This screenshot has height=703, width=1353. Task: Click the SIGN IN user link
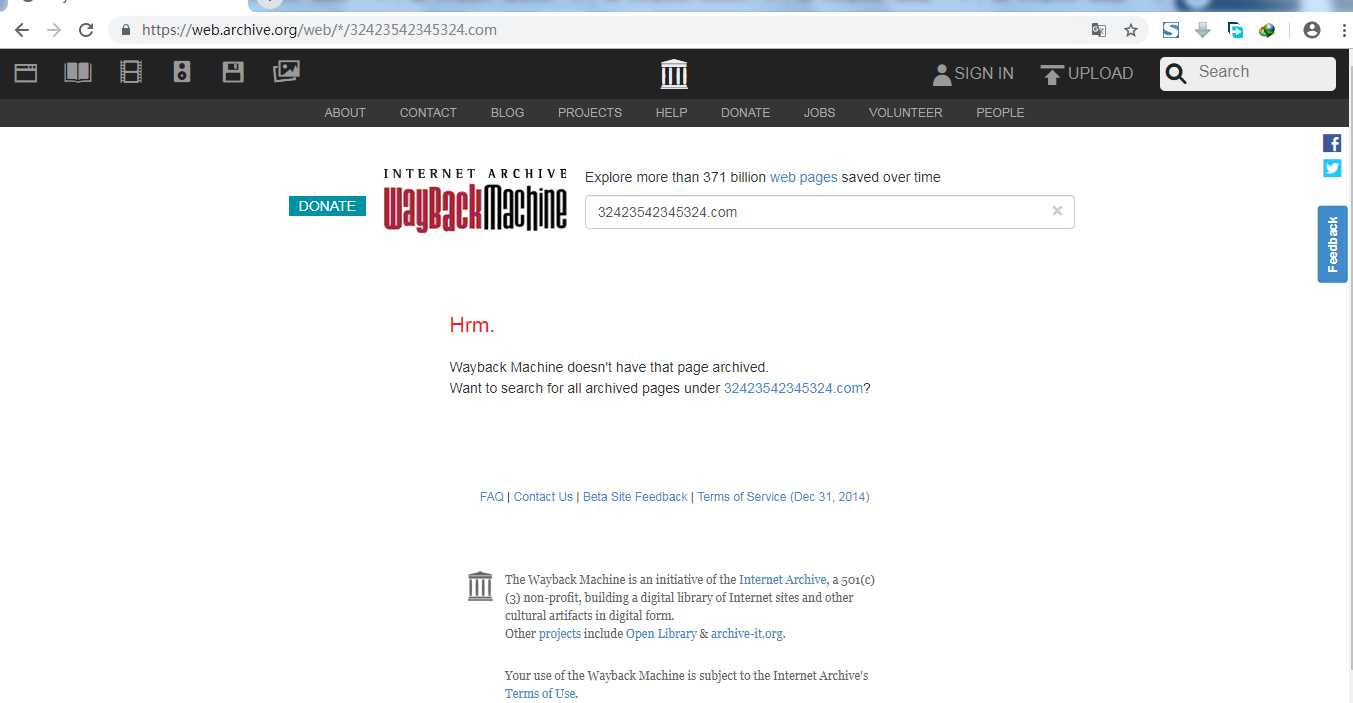[x=973, y=74]
